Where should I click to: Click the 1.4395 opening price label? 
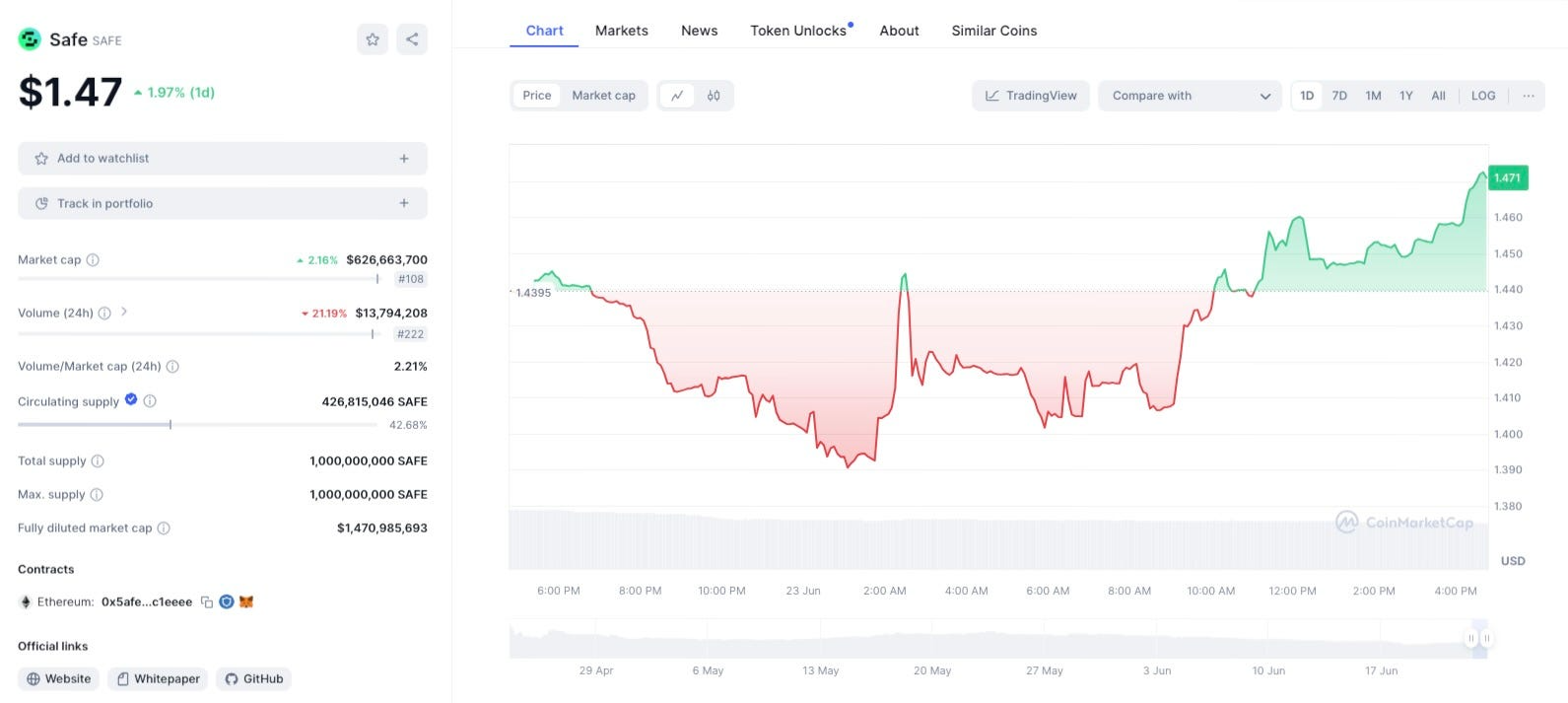531,293
